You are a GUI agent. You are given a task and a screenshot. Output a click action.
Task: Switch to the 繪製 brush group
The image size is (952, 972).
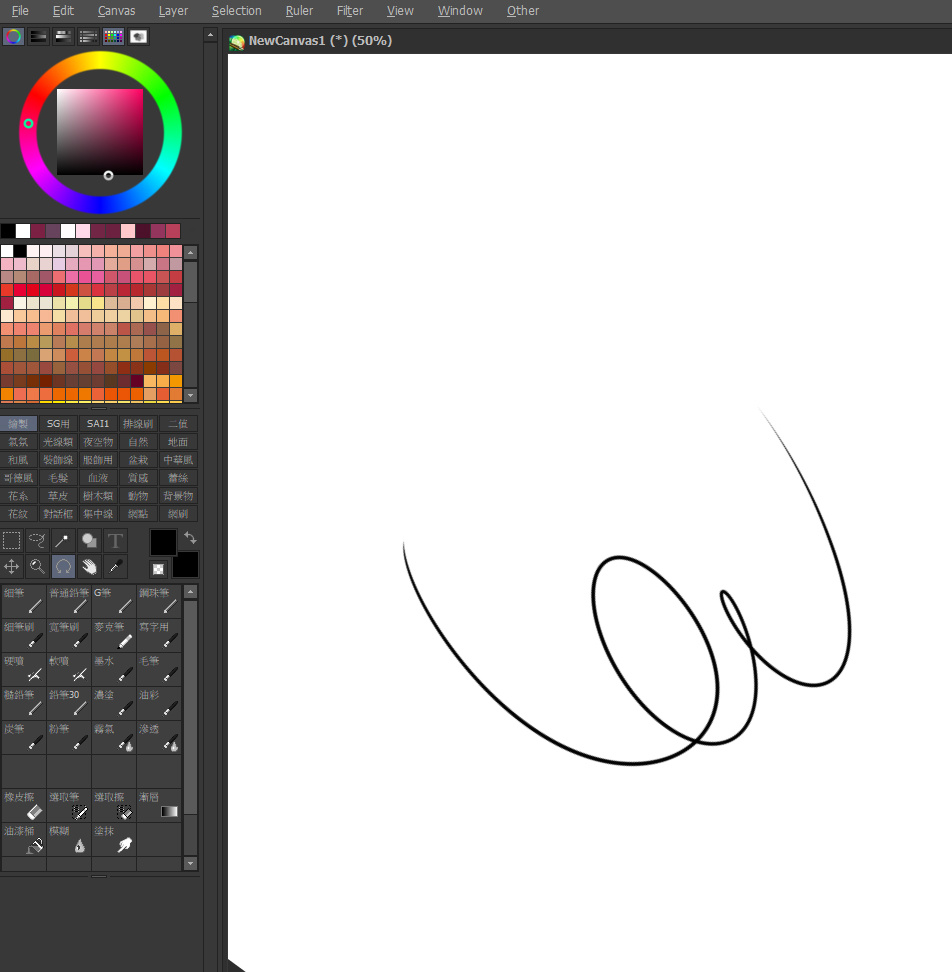click(x=18, y=423)
